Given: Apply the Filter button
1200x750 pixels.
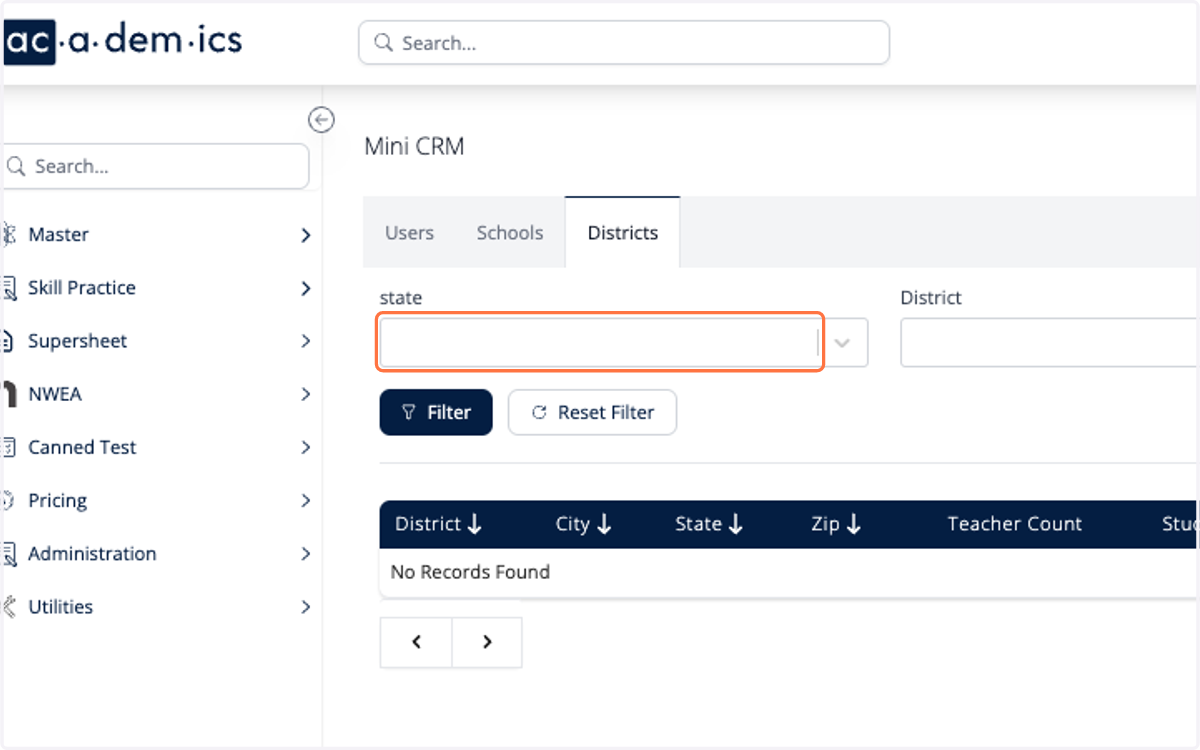Looking at the screenshot, I should click(436, 412).
